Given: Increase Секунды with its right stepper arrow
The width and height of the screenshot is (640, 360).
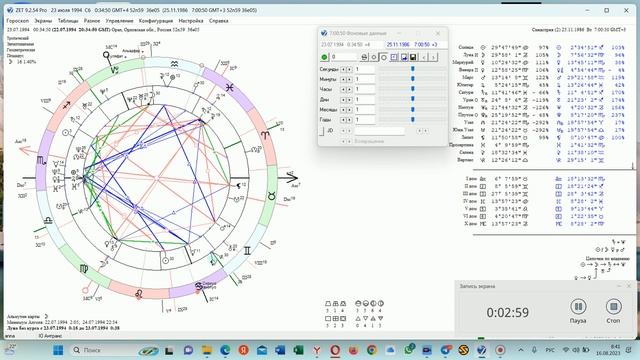Looking at the screenshot, I should pyautogui.click(x=349, y=69).
